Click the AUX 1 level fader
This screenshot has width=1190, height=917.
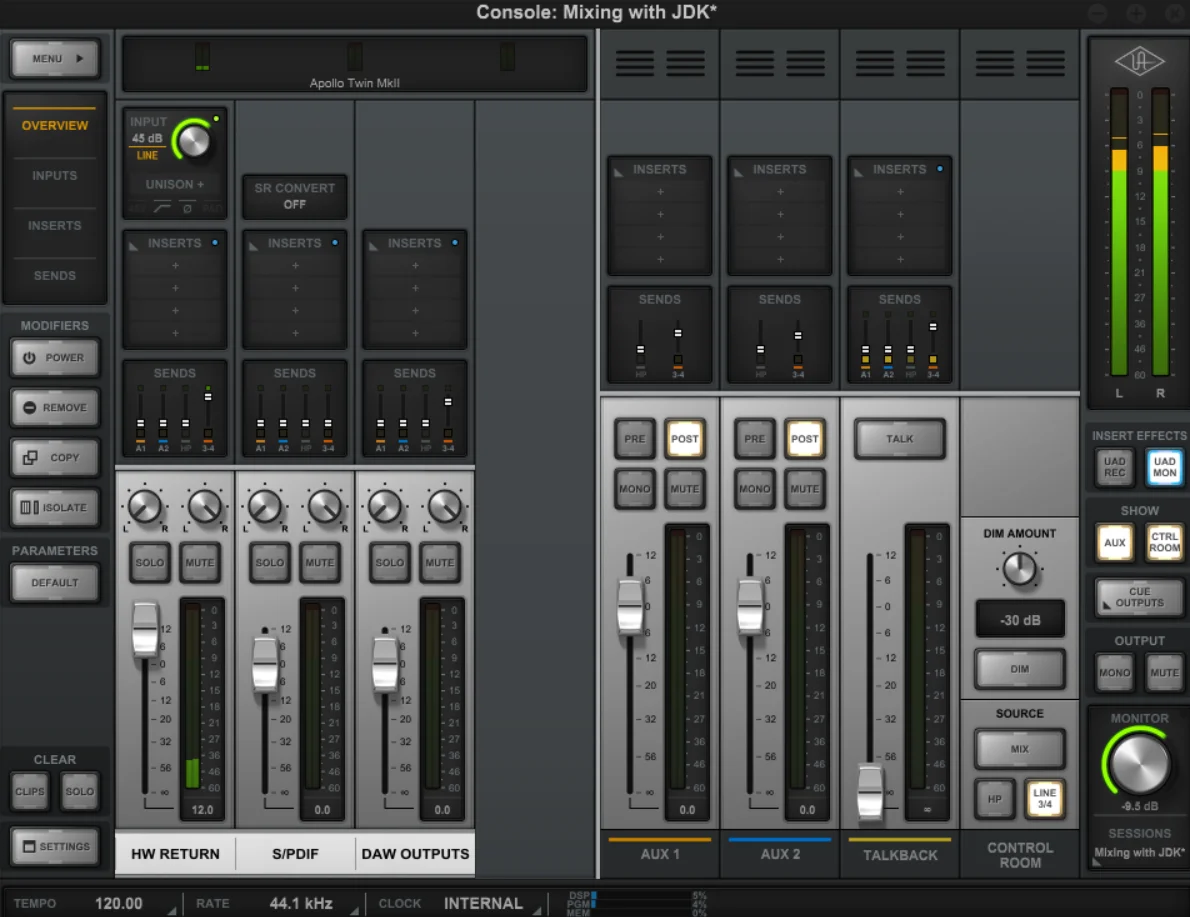(x=630, y=606)
